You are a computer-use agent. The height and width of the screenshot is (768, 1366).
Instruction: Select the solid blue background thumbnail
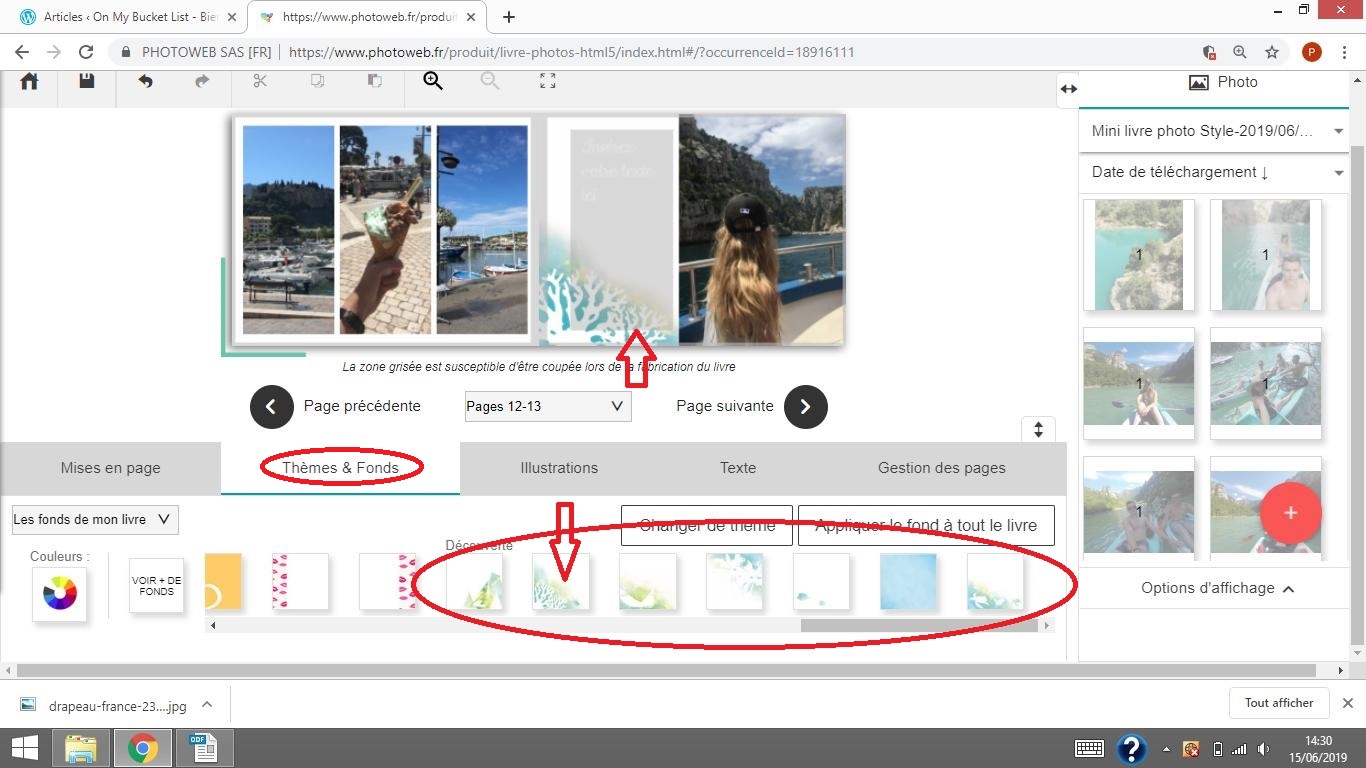coord(908,582)
